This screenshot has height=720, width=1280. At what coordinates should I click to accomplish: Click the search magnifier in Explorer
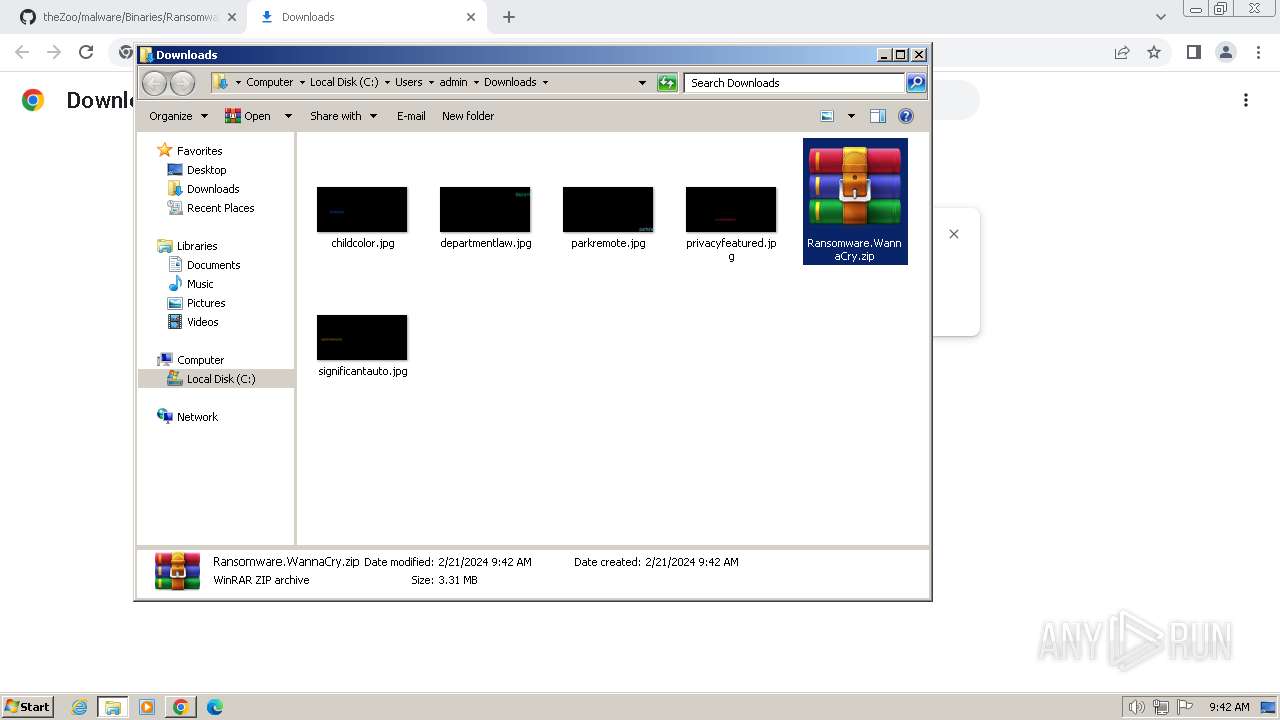click(x=916, y=83)
